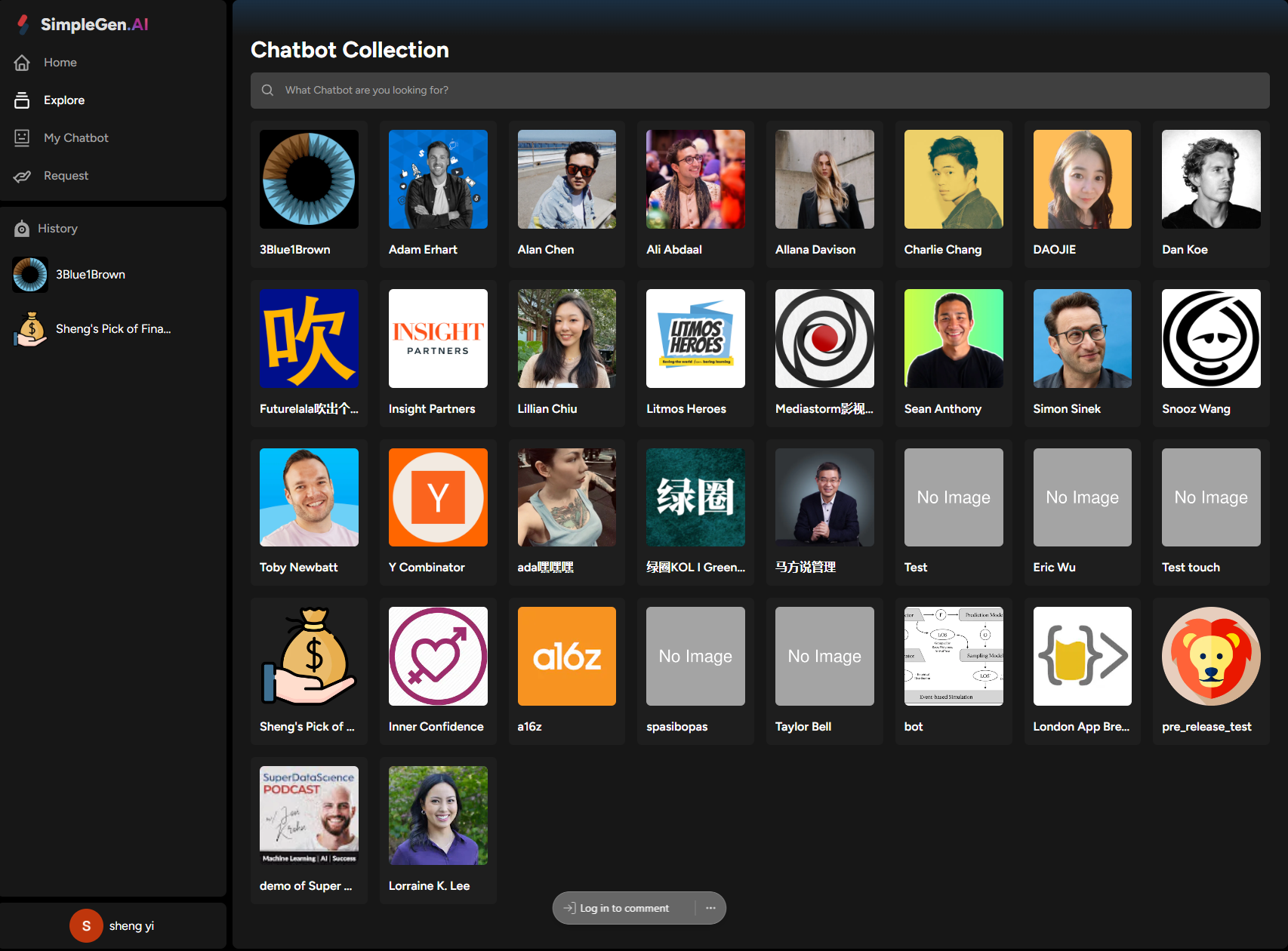Click the Chatbot Collection heading

click(350, 50)
